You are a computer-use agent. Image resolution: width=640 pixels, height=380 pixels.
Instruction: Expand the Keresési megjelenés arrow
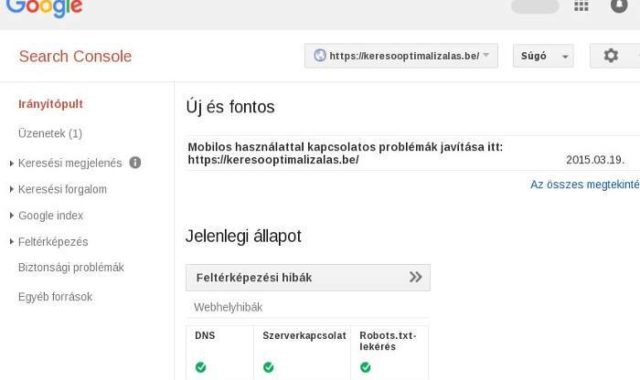(x=11, y=163)
